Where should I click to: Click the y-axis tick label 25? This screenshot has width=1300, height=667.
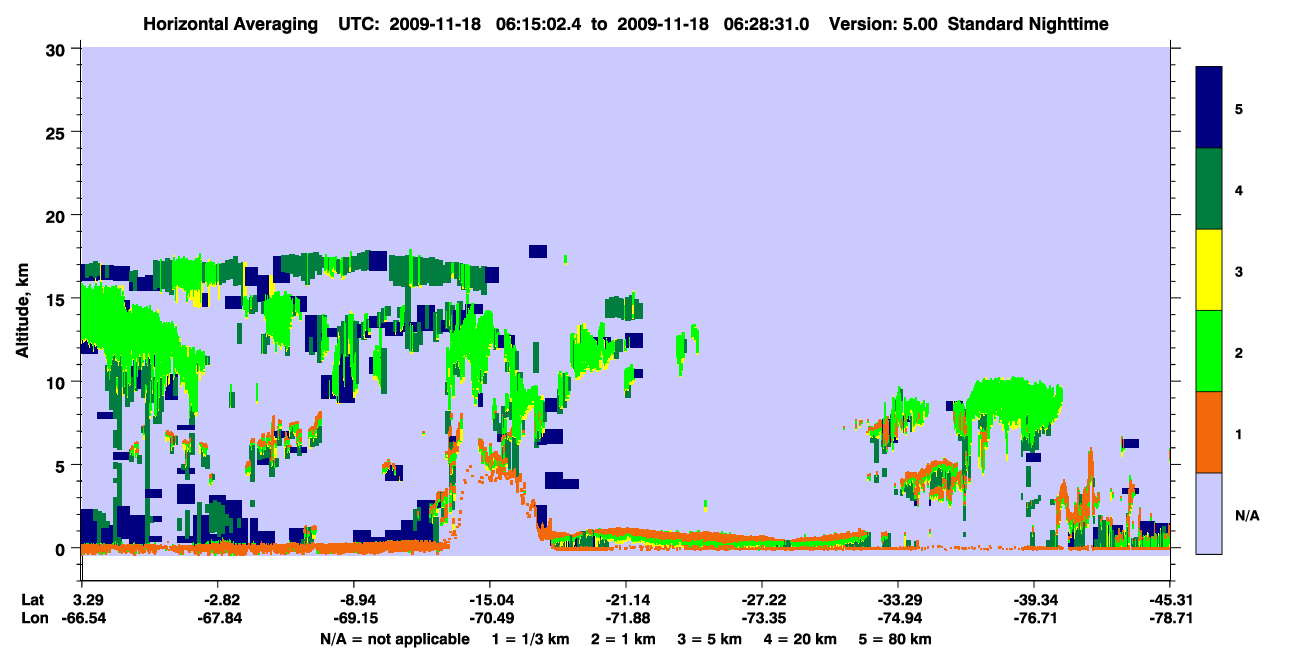[58, 132]
